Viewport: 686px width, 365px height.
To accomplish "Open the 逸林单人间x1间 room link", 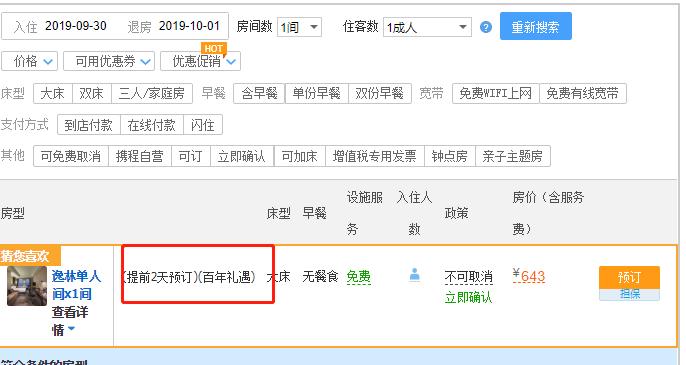I will (x=76, y=285).
